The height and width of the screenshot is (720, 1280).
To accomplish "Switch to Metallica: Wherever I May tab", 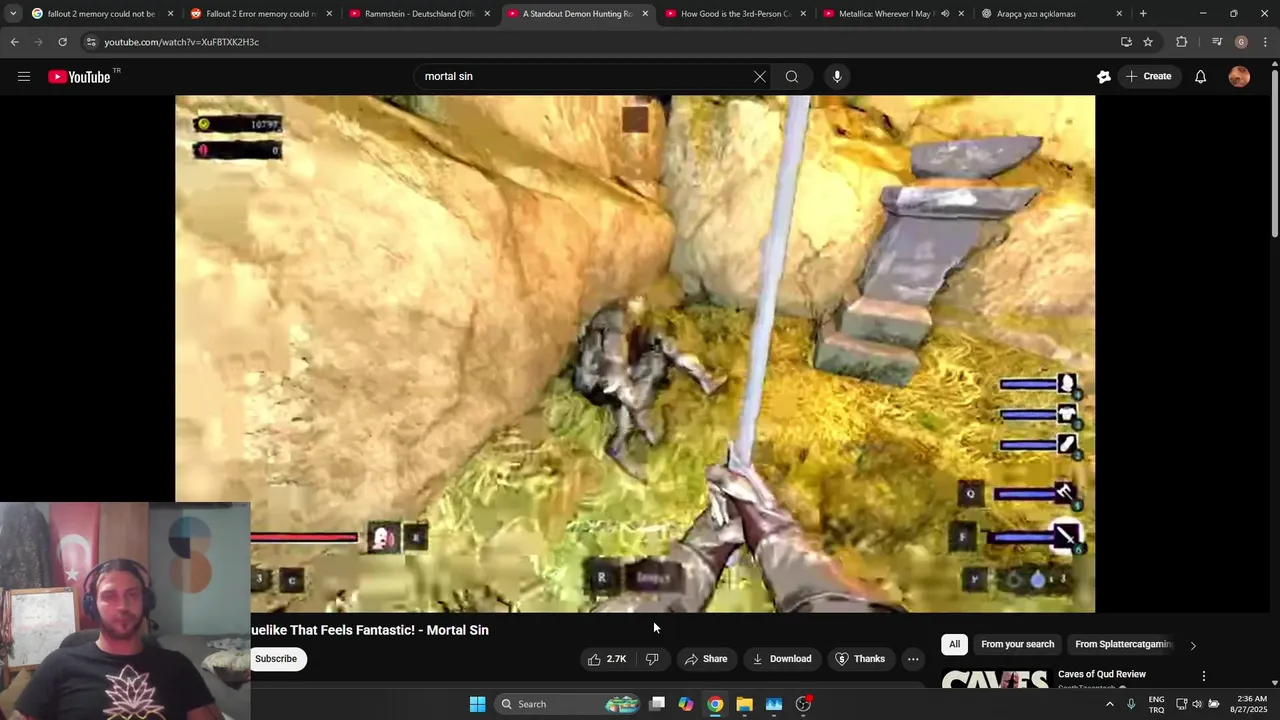I will pos(885,14).
